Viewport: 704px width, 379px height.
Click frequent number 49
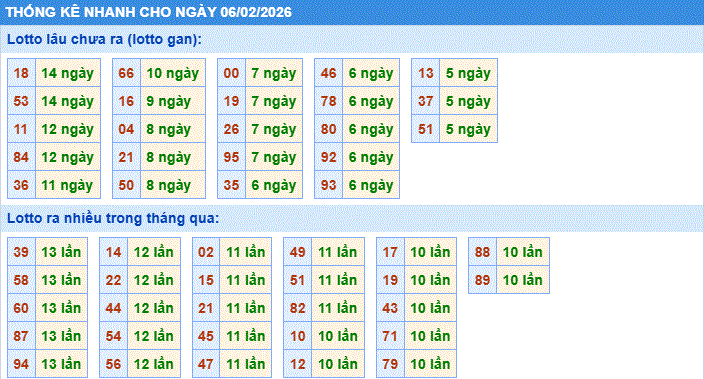[298, 252]
